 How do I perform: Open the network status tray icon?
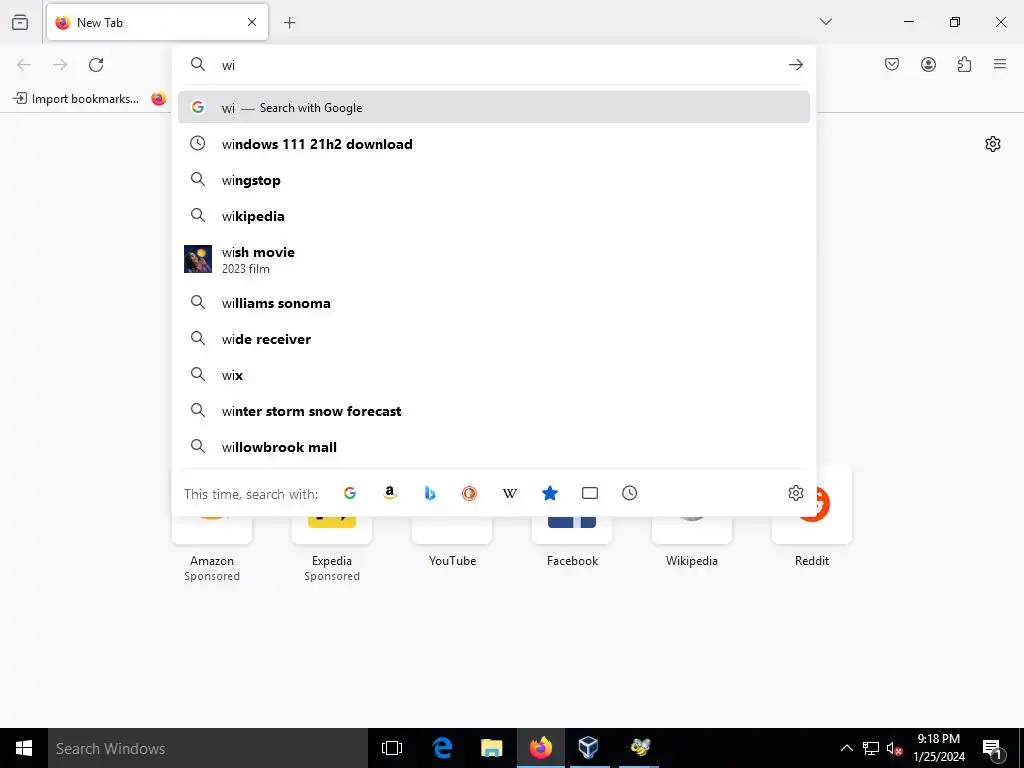tap(871, 748)
